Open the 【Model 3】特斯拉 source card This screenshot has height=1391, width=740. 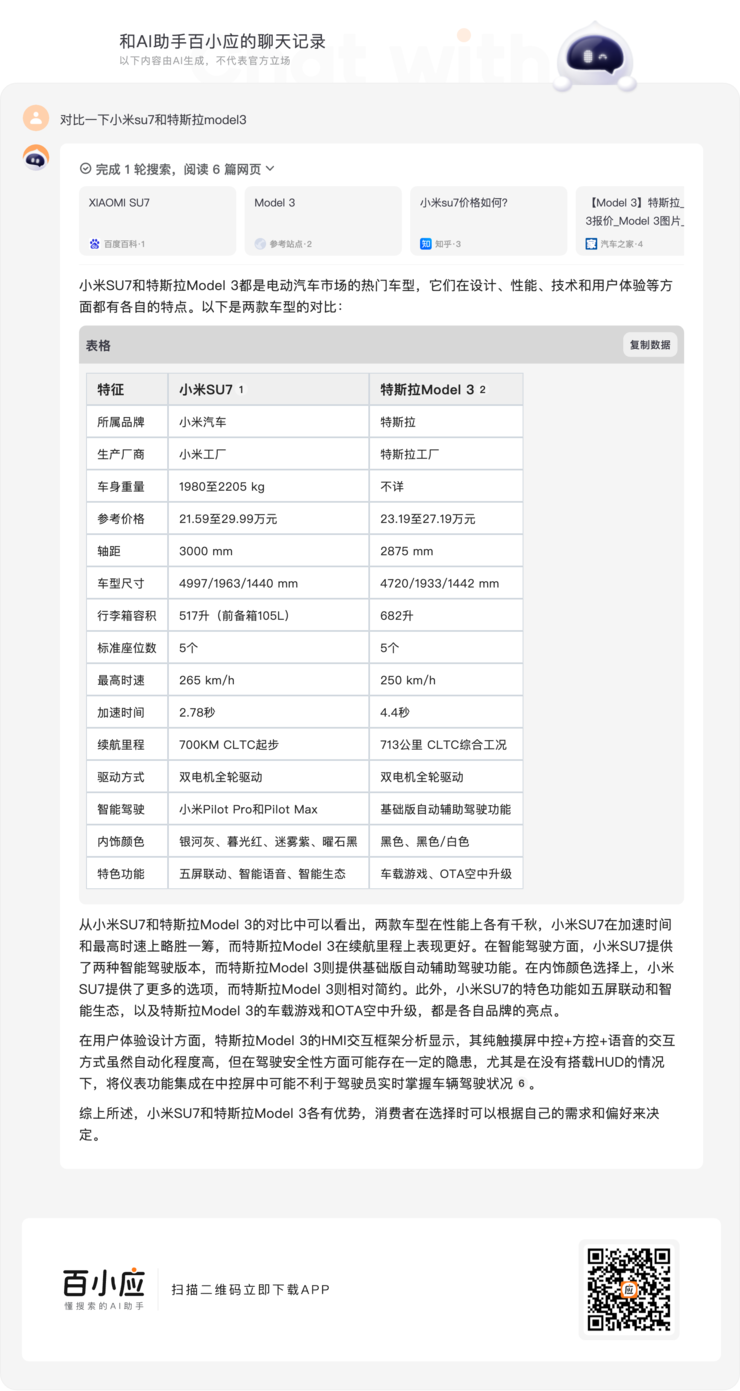pos(630,221)
